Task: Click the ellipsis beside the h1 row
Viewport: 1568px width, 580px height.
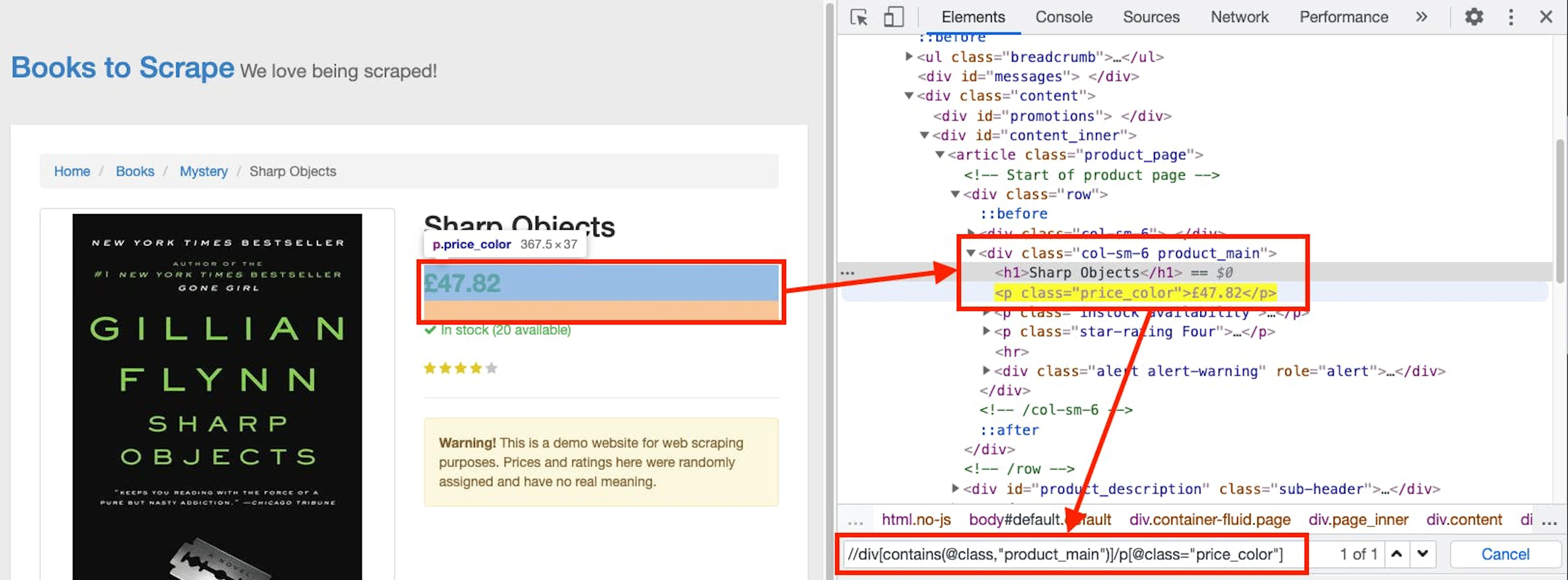Action: click(x=847, y=273)
